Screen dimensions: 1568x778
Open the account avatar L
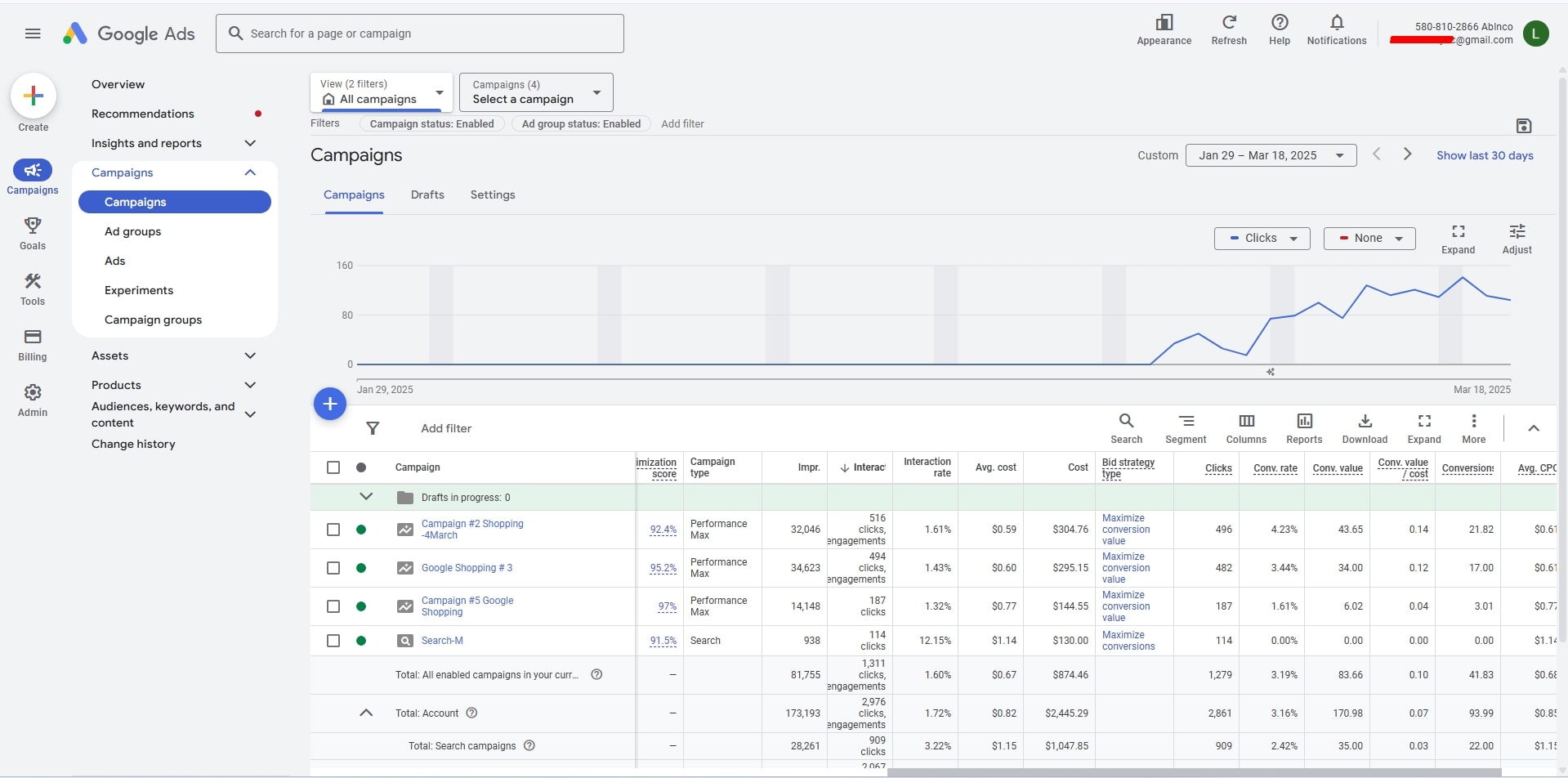click(1535, 34)
